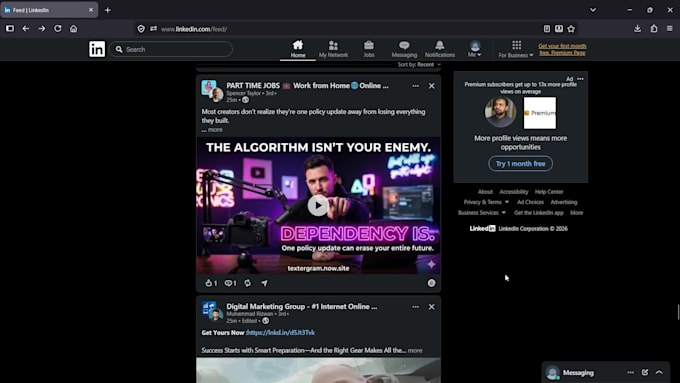The width and height of the screenshot is (680, 383).
Task: Dismiss the PART TIME JOBS post
Action: tap(432, 86)
